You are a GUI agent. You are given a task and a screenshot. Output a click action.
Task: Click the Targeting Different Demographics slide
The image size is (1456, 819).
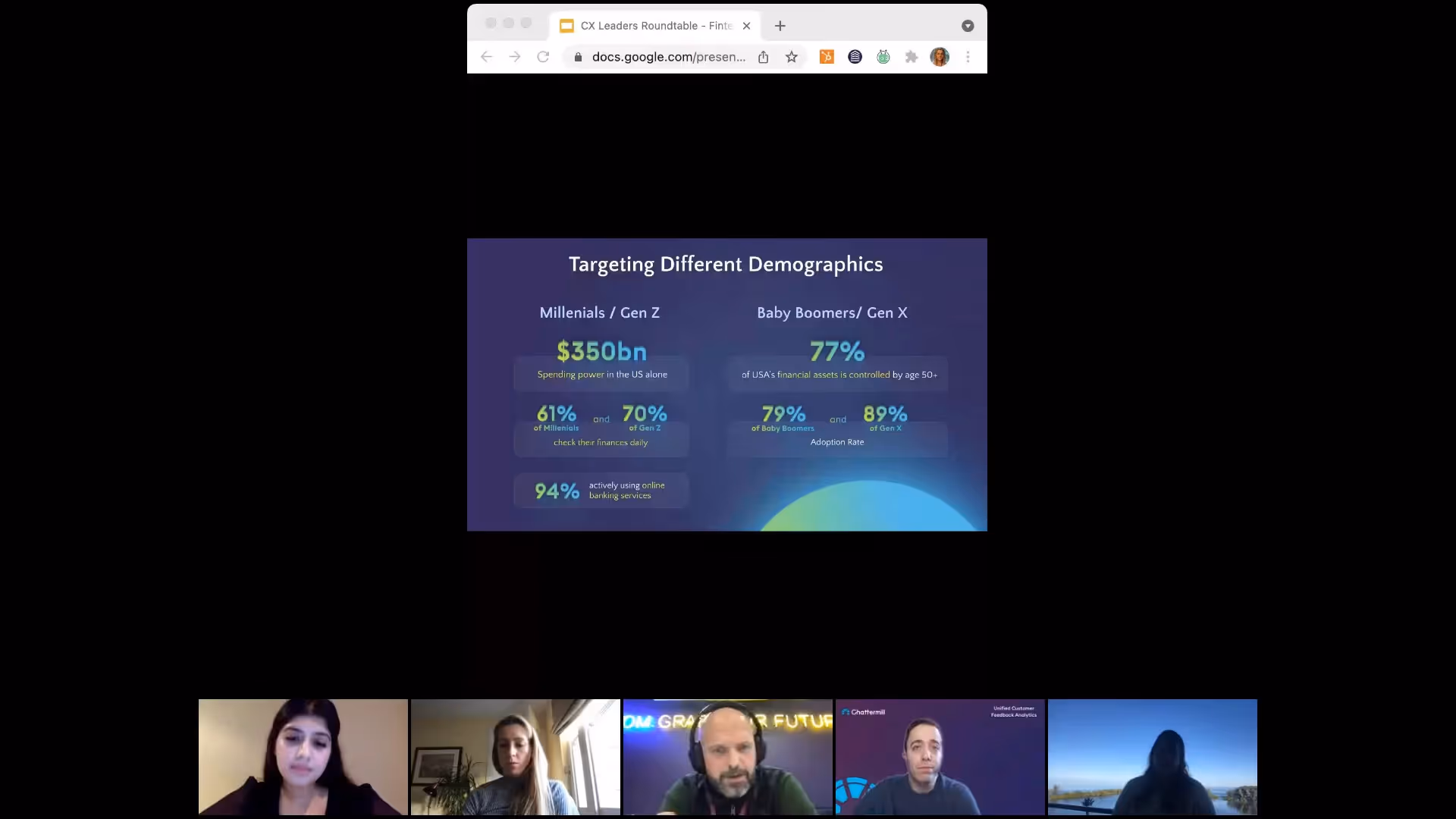point(726,384)
